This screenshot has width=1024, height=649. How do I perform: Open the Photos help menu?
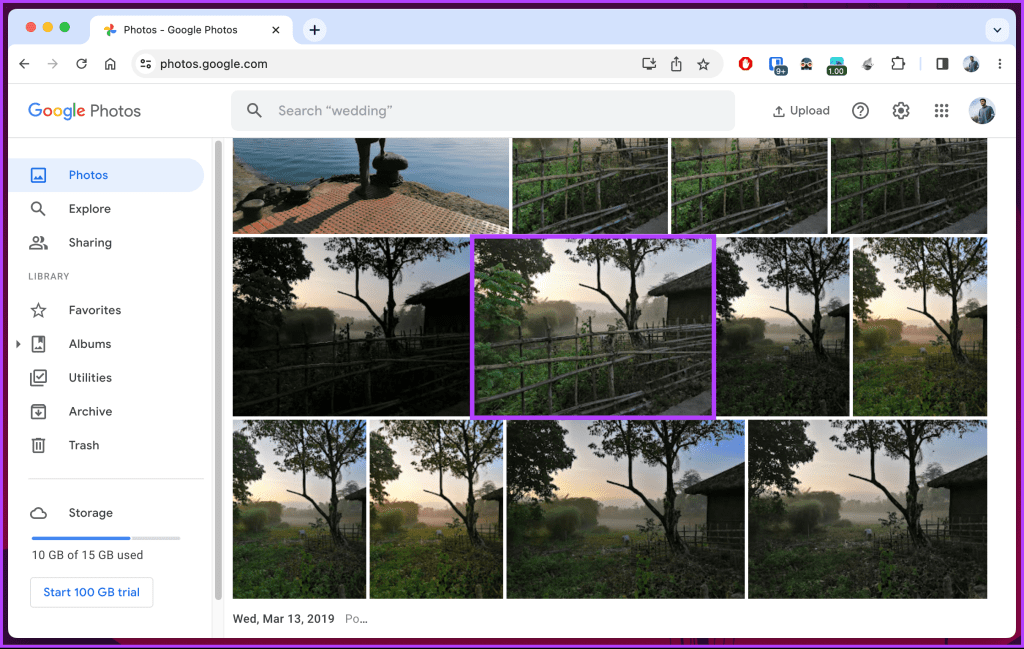pyautogui.click(x=860, y=110)
